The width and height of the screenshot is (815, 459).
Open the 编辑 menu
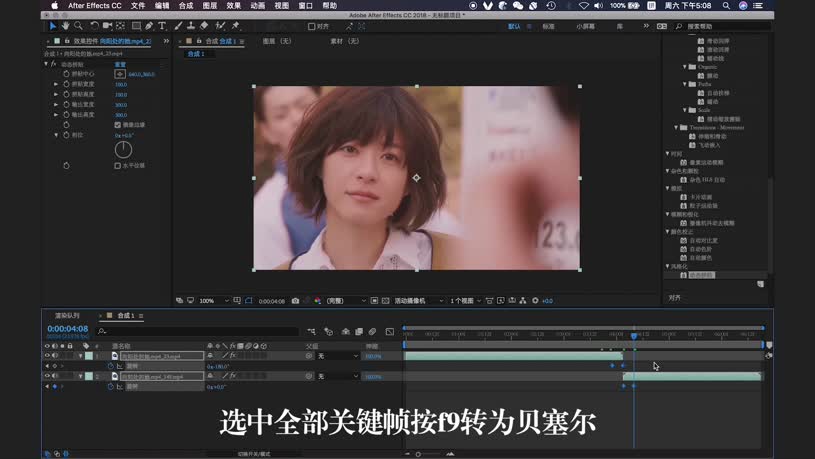click(x=162, y=6)
